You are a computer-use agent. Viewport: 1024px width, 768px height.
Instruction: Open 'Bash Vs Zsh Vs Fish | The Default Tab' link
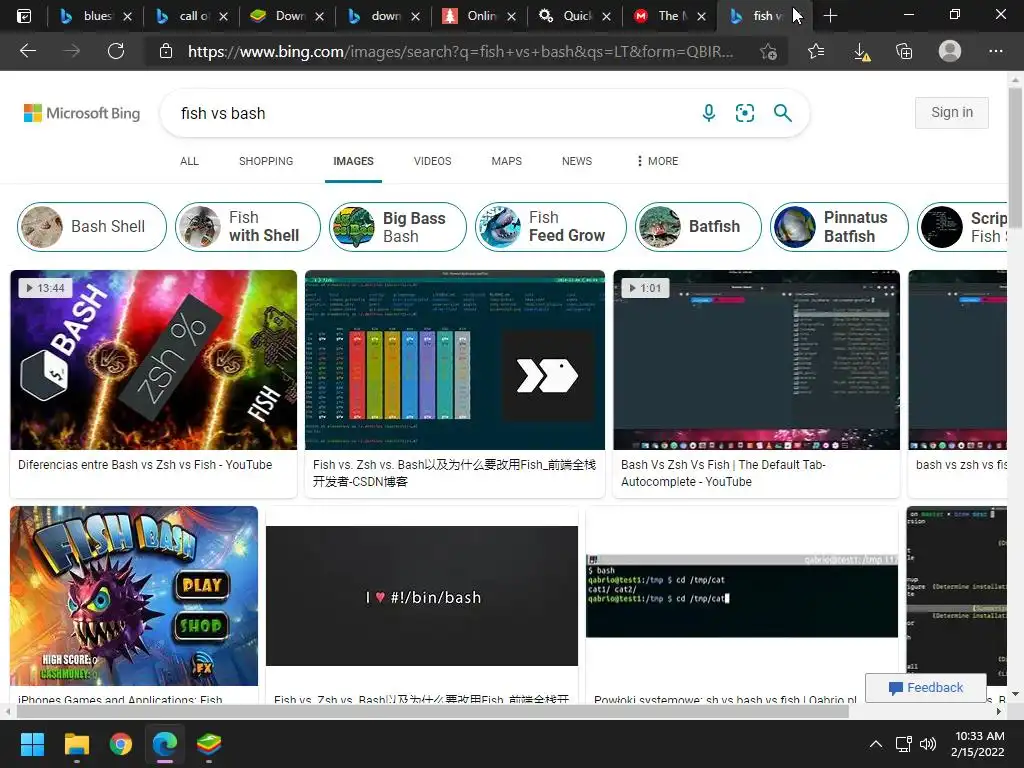pos(724,473)
